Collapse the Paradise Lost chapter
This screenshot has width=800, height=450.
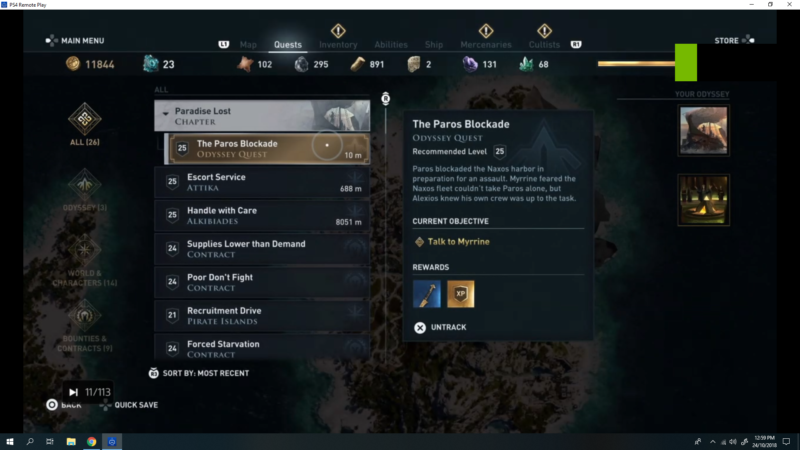click(165, 113)
